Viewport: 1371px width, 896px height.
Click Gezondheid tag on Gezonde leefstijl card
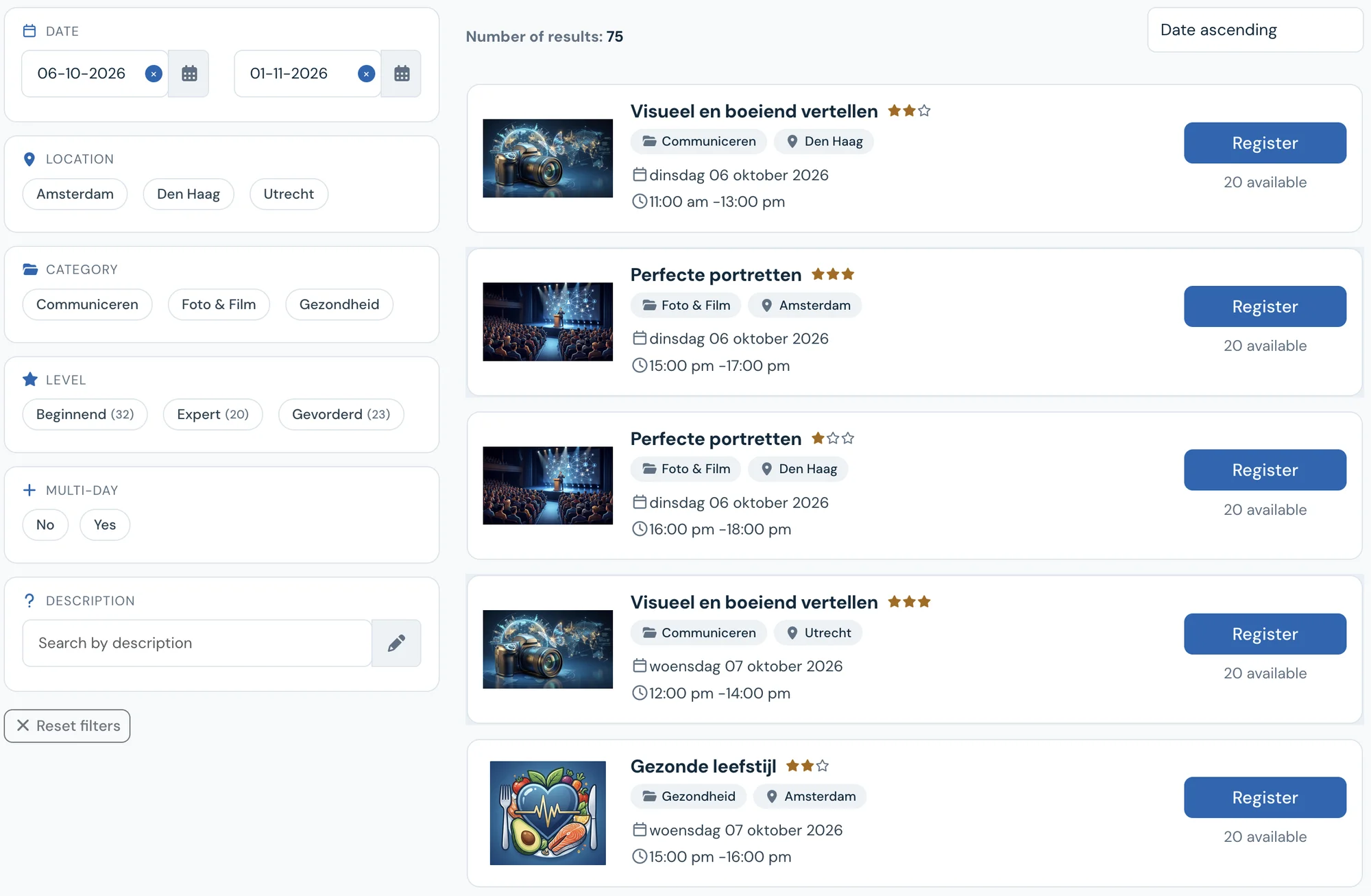(689, 797)
